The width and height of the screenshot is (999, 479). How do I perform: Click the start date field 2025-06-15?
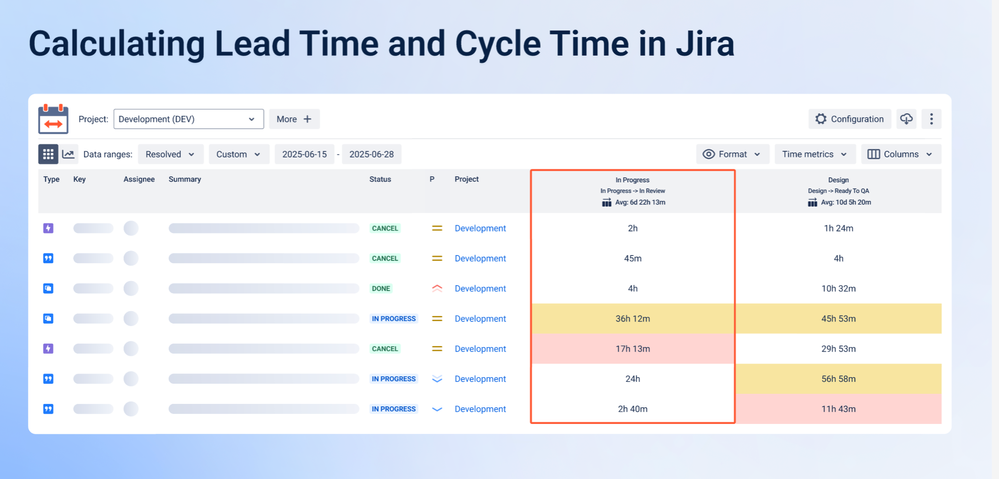[305, 154]
